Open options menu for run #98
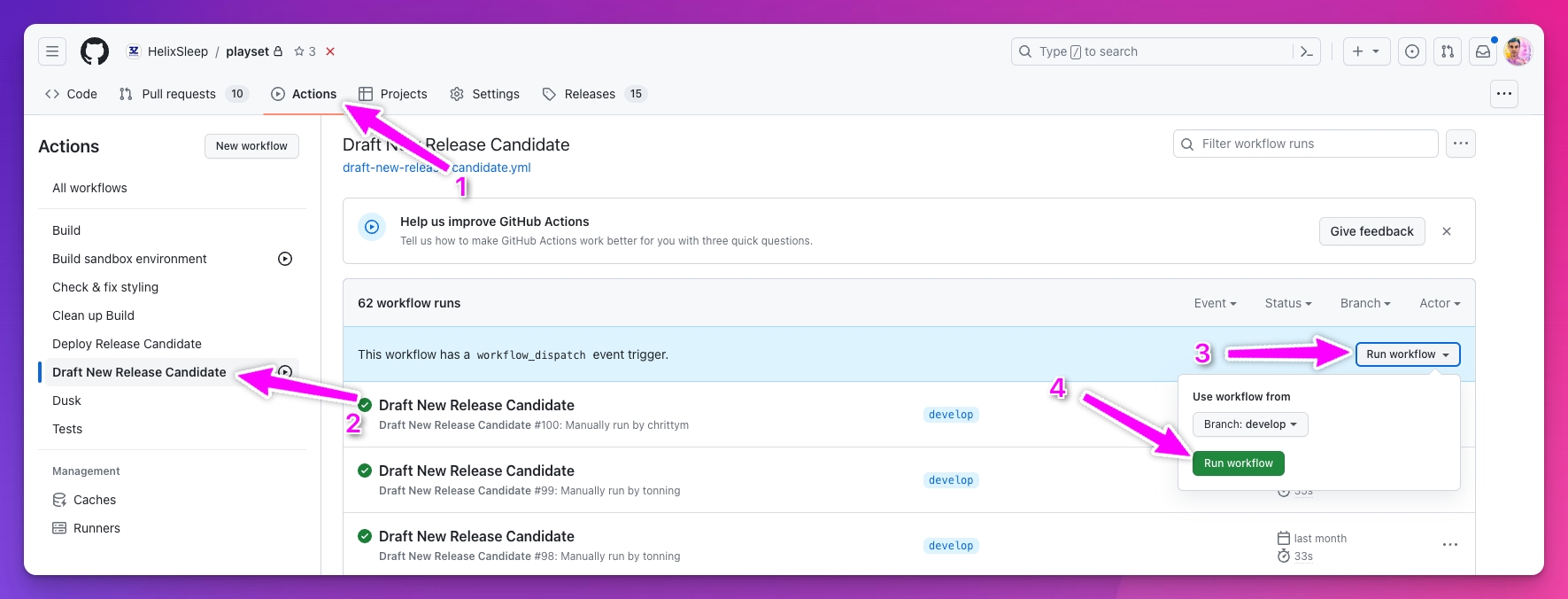The height and width of the screenshot is (599, 1568). coord(1449,545)
